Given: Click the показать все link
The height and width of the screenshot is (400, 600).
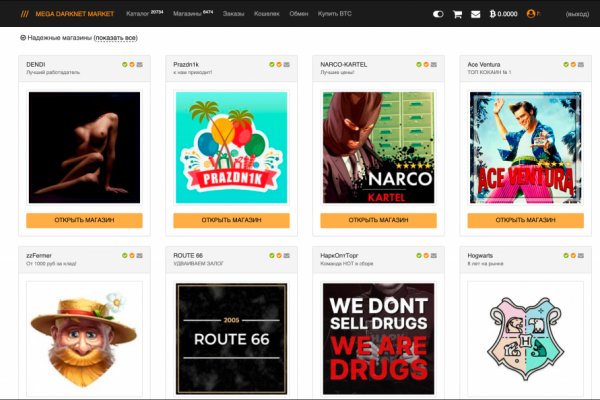Looking at the screenshot, I should (x=116, y=37).
